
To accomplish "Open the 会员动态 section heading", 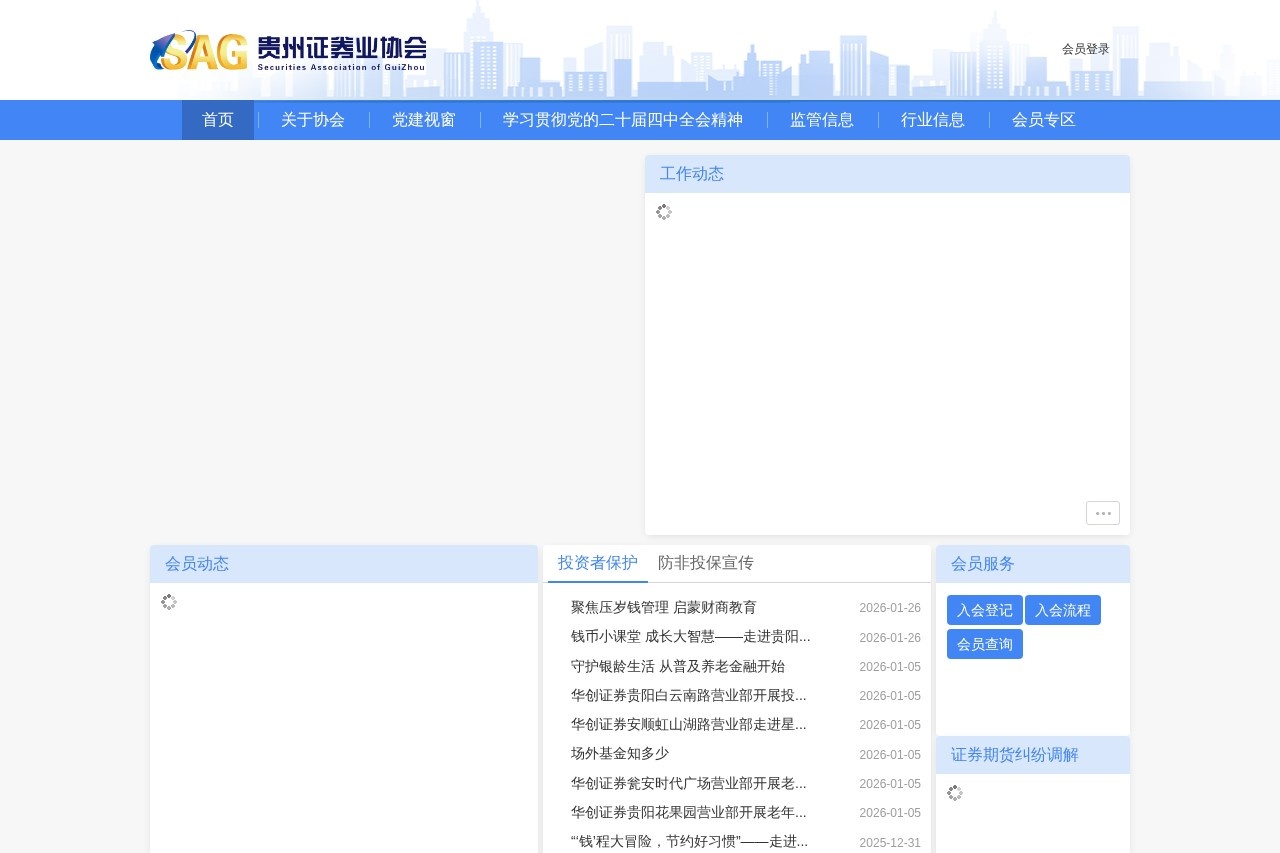I will tap(197, 564).
